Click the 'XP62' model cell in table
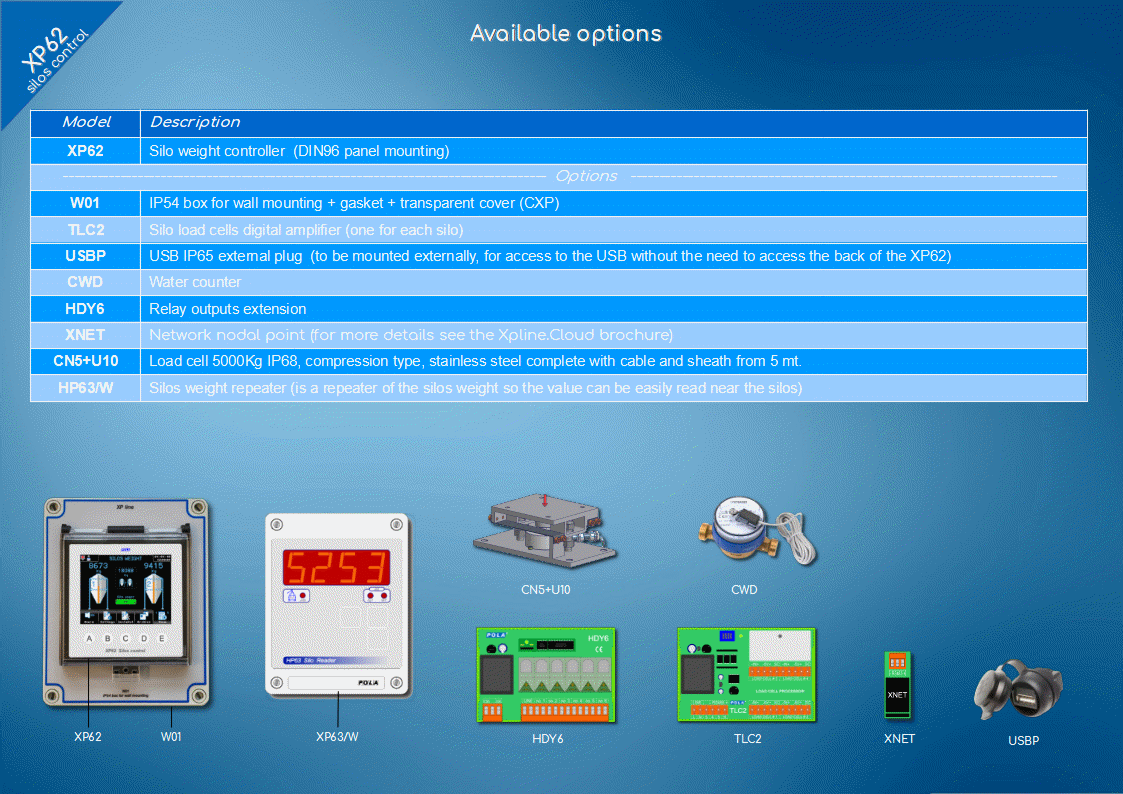Screen dimensions: 1123x794 pos(85,151)
